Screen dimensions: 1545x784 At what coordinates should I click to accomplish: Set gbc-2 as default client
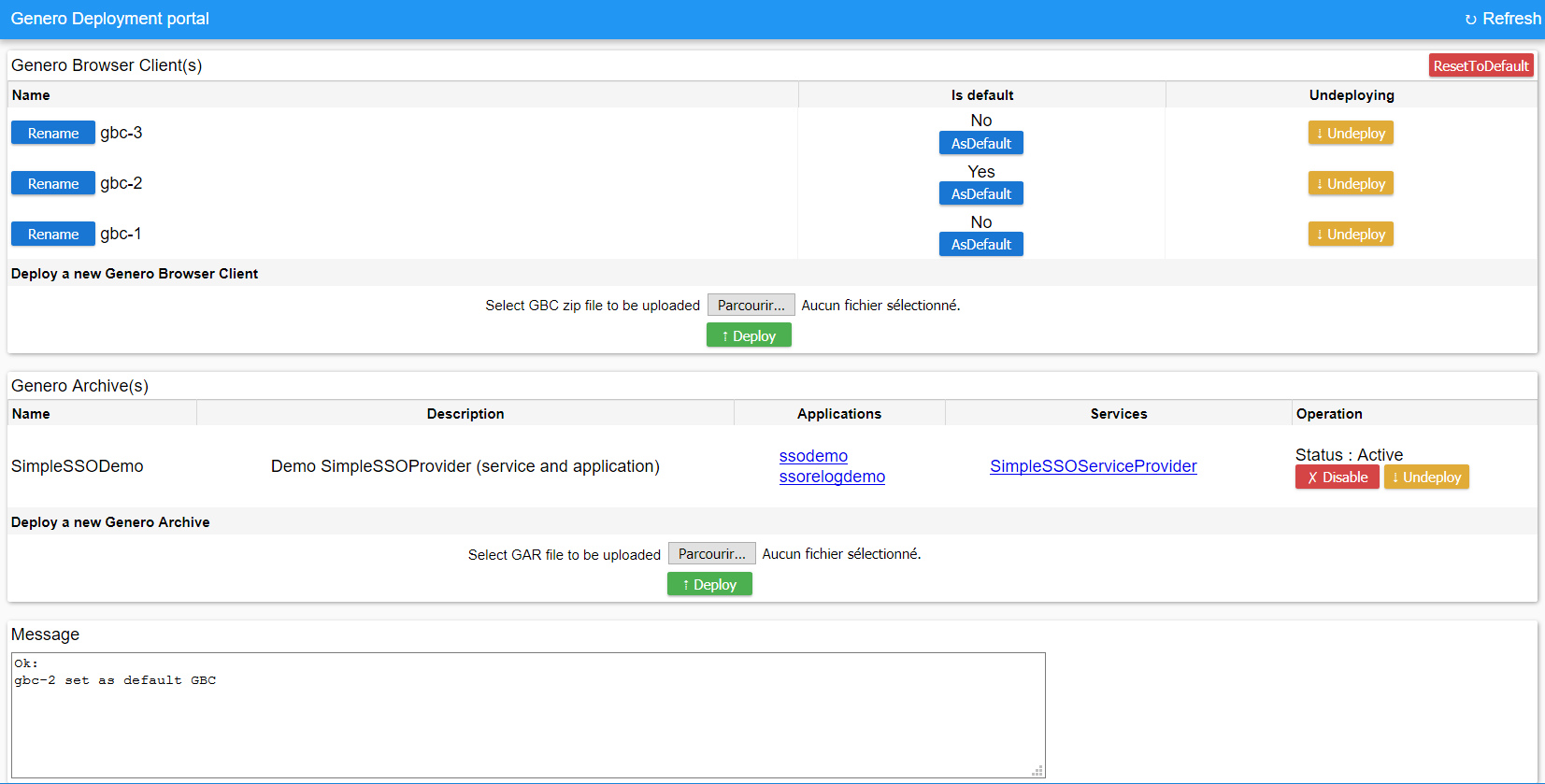(x=981, y=193)
